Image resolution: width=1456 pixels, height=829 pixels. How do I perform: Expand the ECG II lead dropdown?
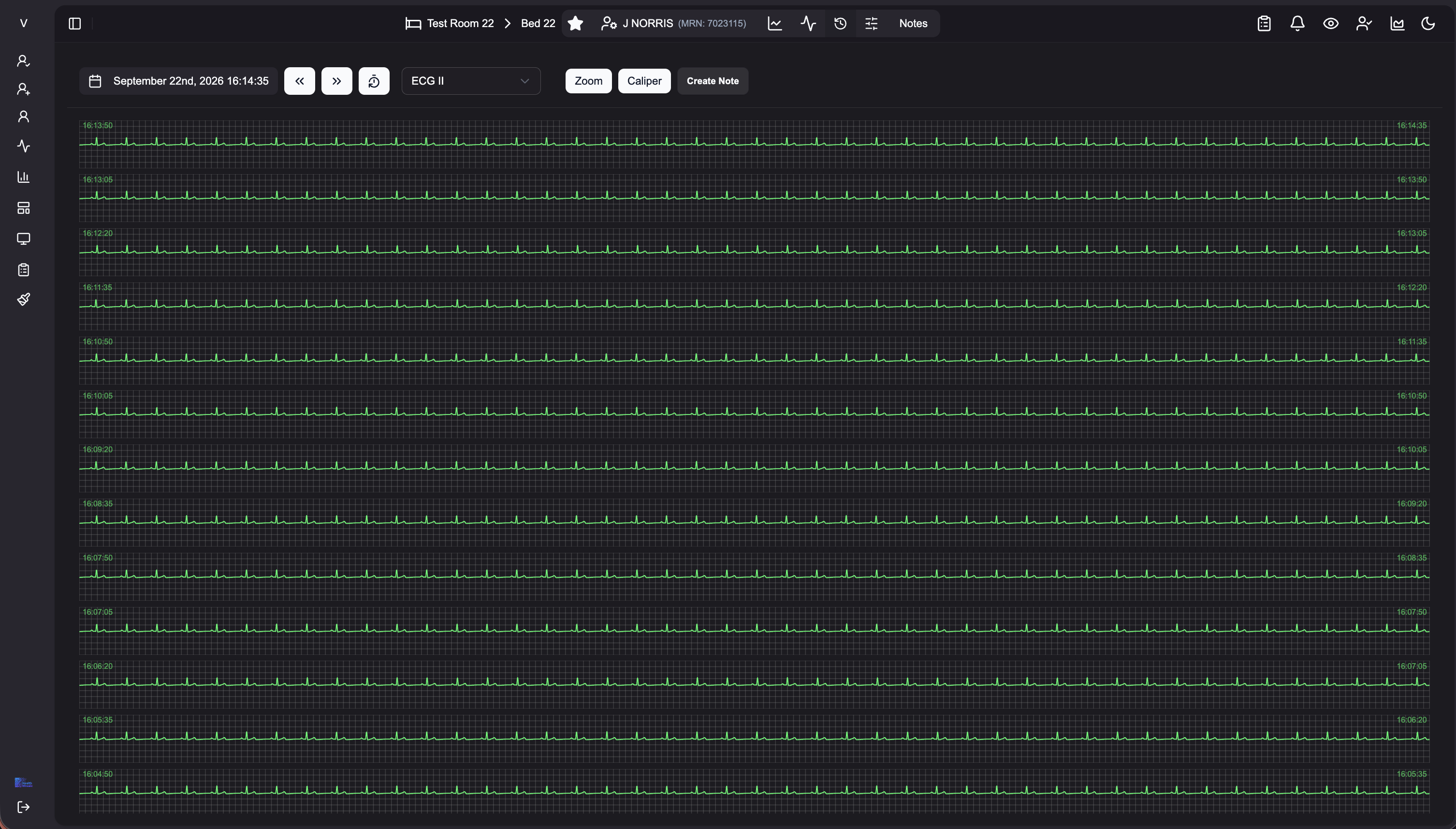pyautogui.click(x=470, y=81)
